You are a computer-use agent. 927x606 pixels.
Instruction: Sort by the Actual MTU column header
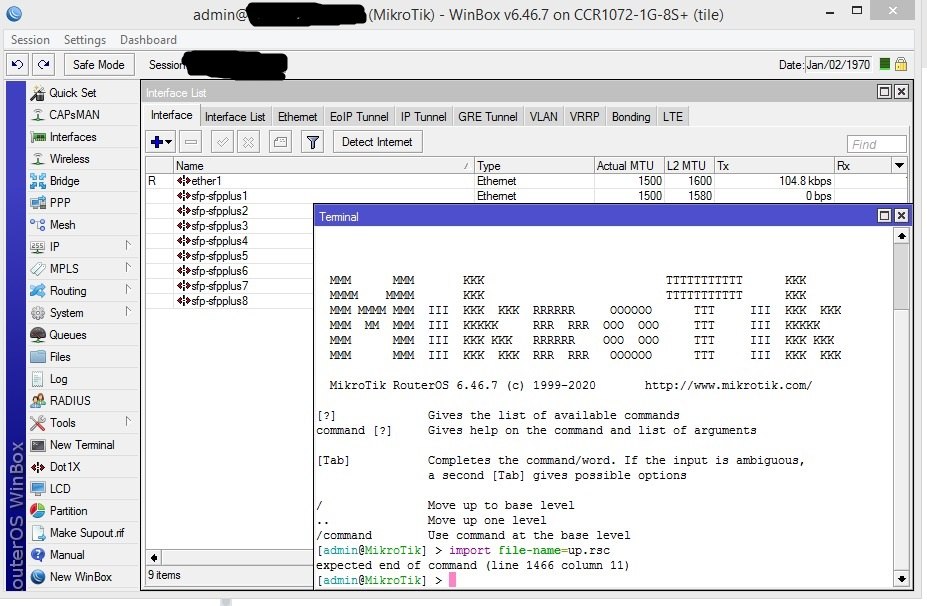point(628,166)
